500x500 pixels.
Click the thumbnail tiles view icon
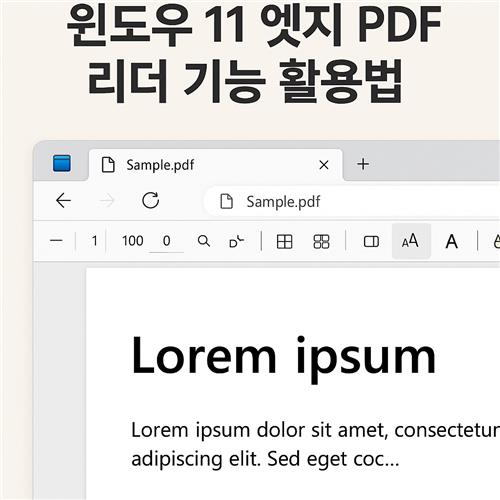(x=321, y=242)
